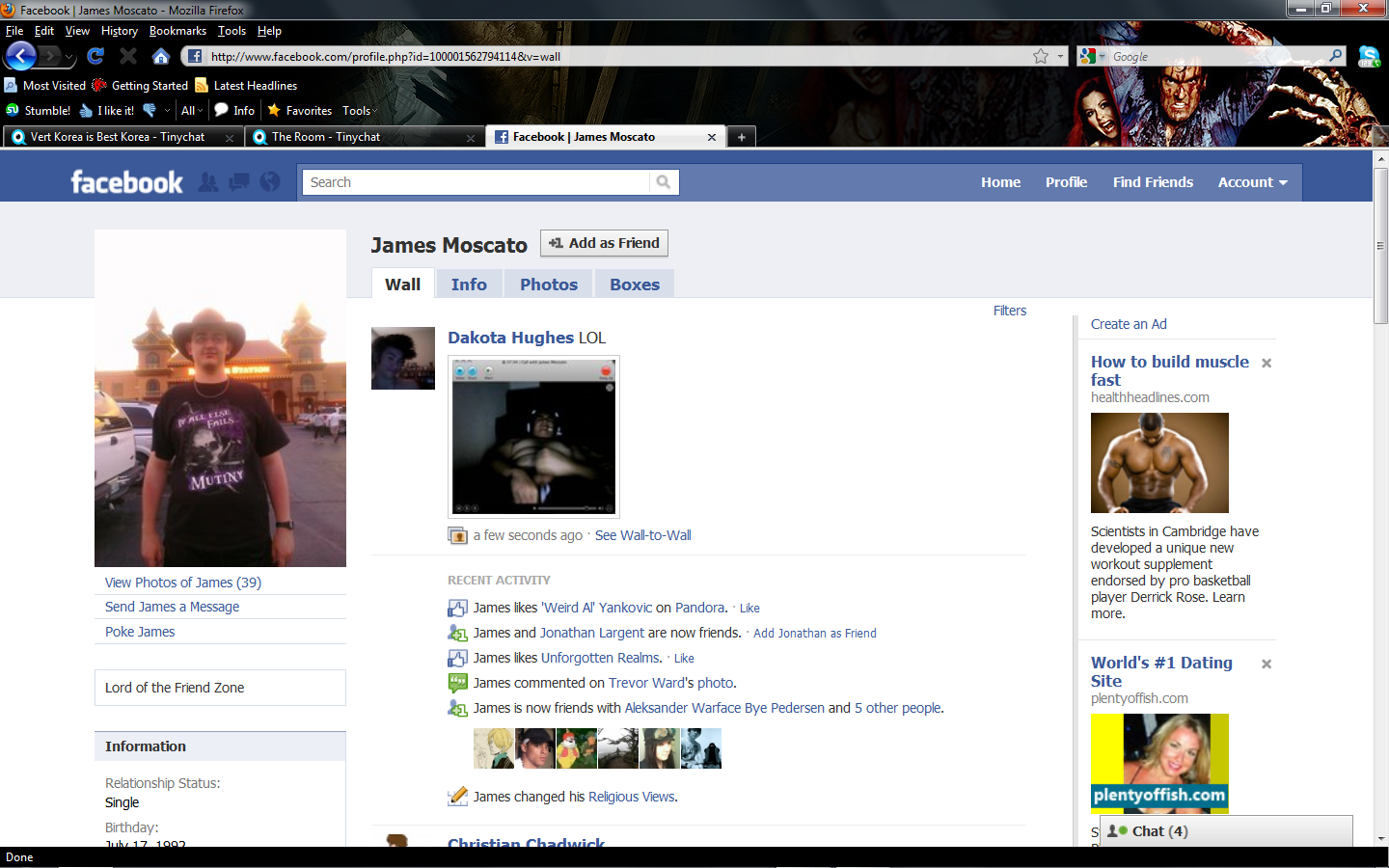The width and height of the screenshot is (1389, 868).
Task: Open the 'See Wall-to-Wall' link
Action: pyautogui.click(x=642, y=535)
